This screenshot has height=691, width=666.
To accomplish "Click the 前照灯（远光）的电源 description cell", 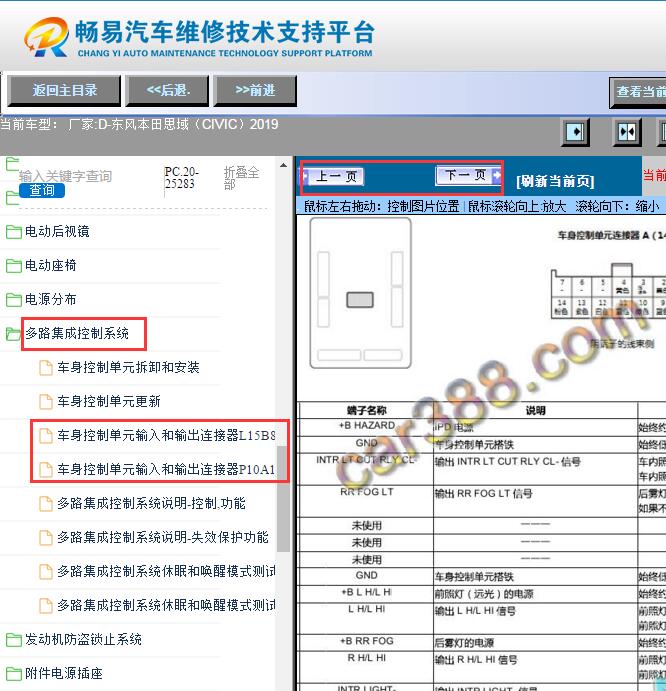I will (536, 594).
